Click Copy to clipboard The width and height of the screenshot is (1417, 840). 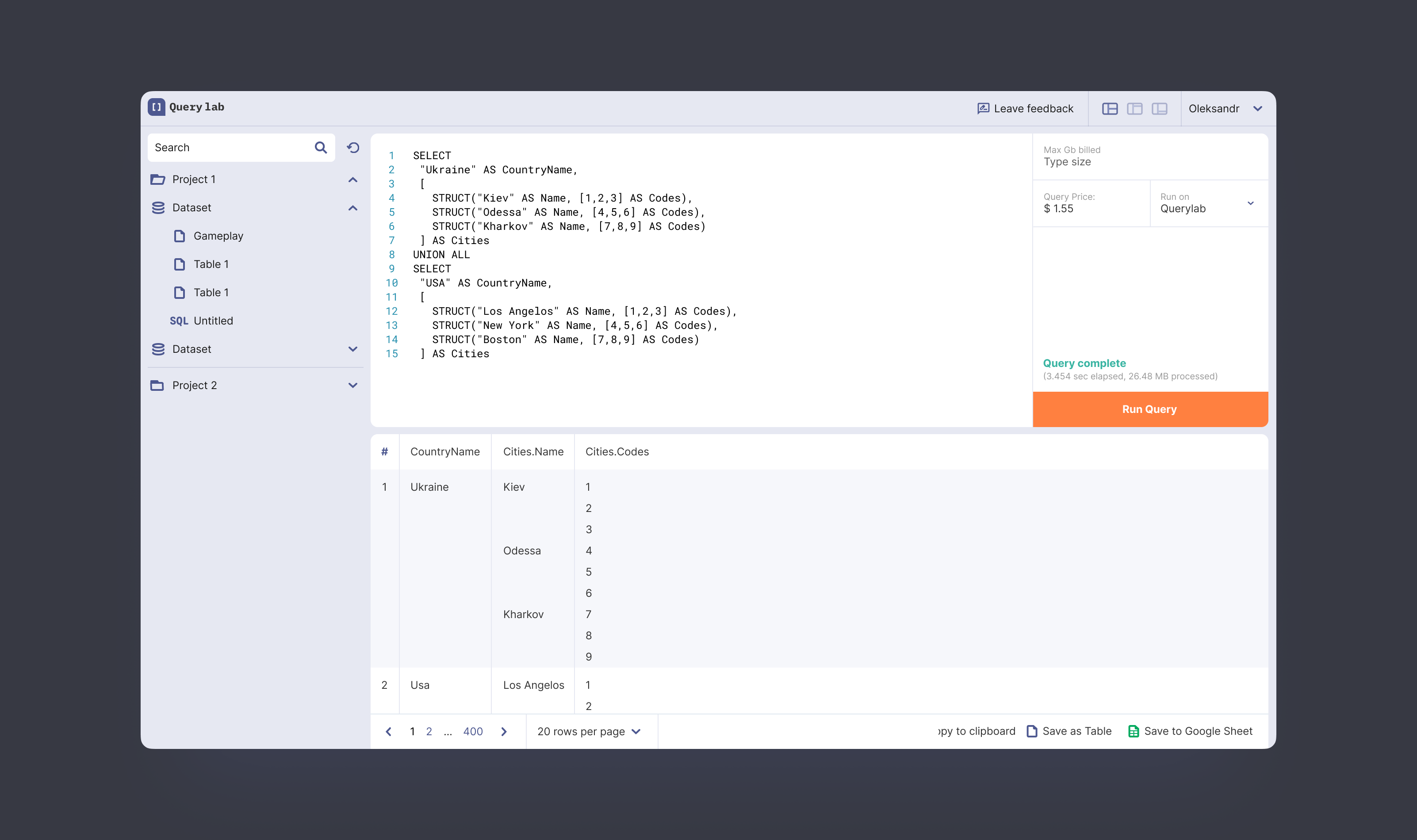[977, 731]
